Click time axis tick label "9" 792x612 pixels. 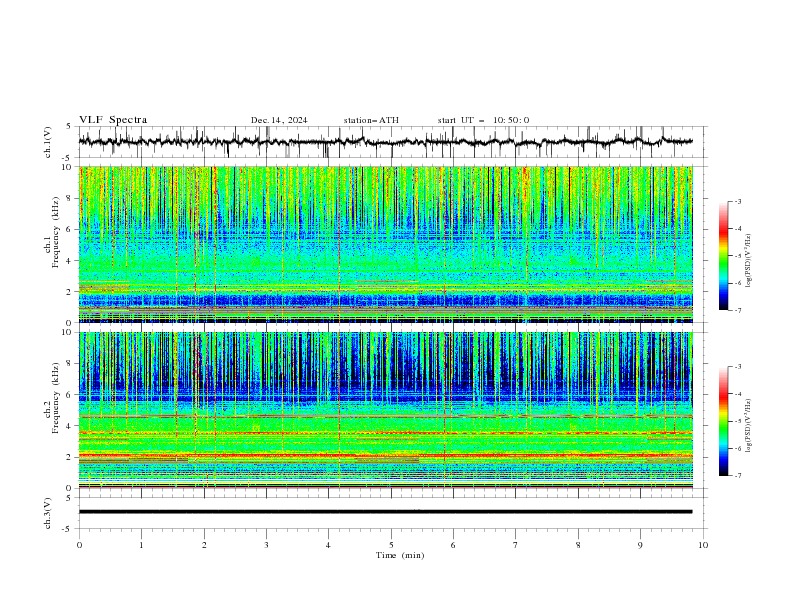click(x=640, y=545)
